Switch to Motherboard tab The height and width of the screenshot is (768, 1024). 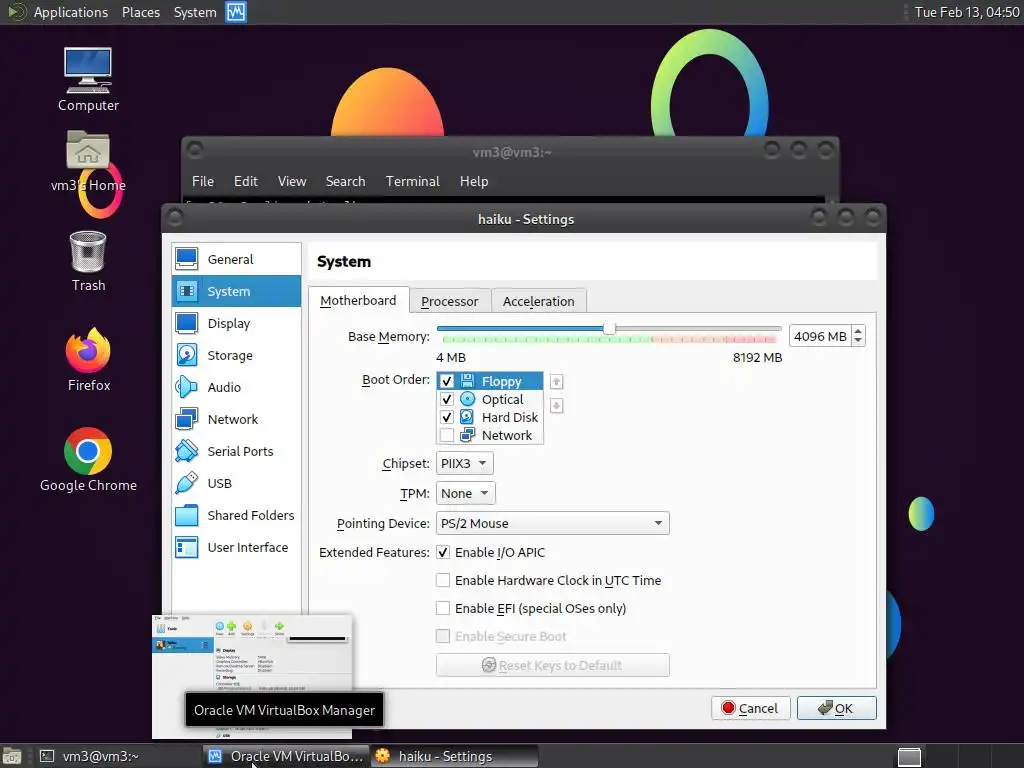coord(359,300)
